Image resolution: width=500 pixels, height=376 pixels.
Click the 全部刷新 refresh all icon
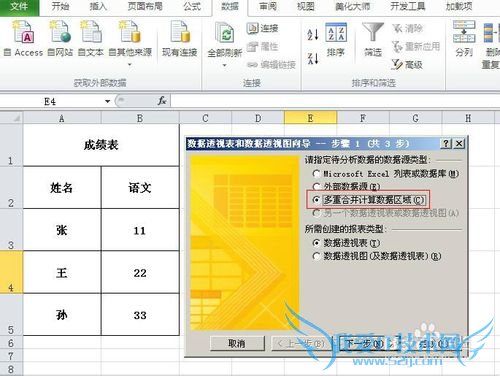pyautogui.click(x=225, y=33)
